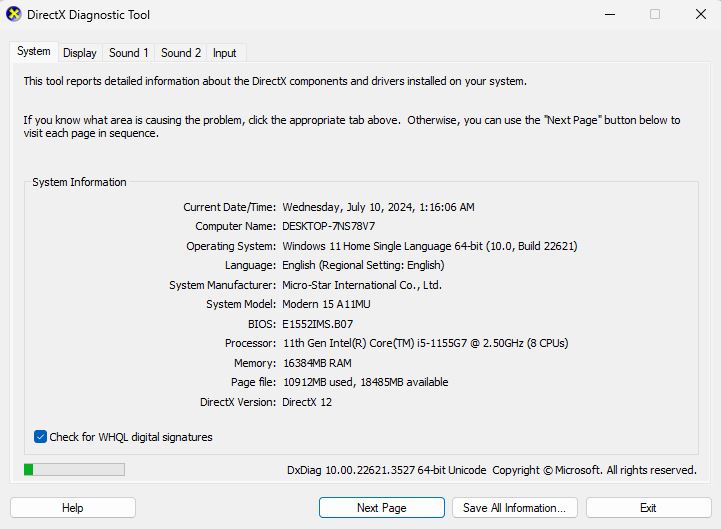Image resolution: width=721 pixels, height=529 pixels.
Task: Select the System tab
Action: click(x=33, y=52)
